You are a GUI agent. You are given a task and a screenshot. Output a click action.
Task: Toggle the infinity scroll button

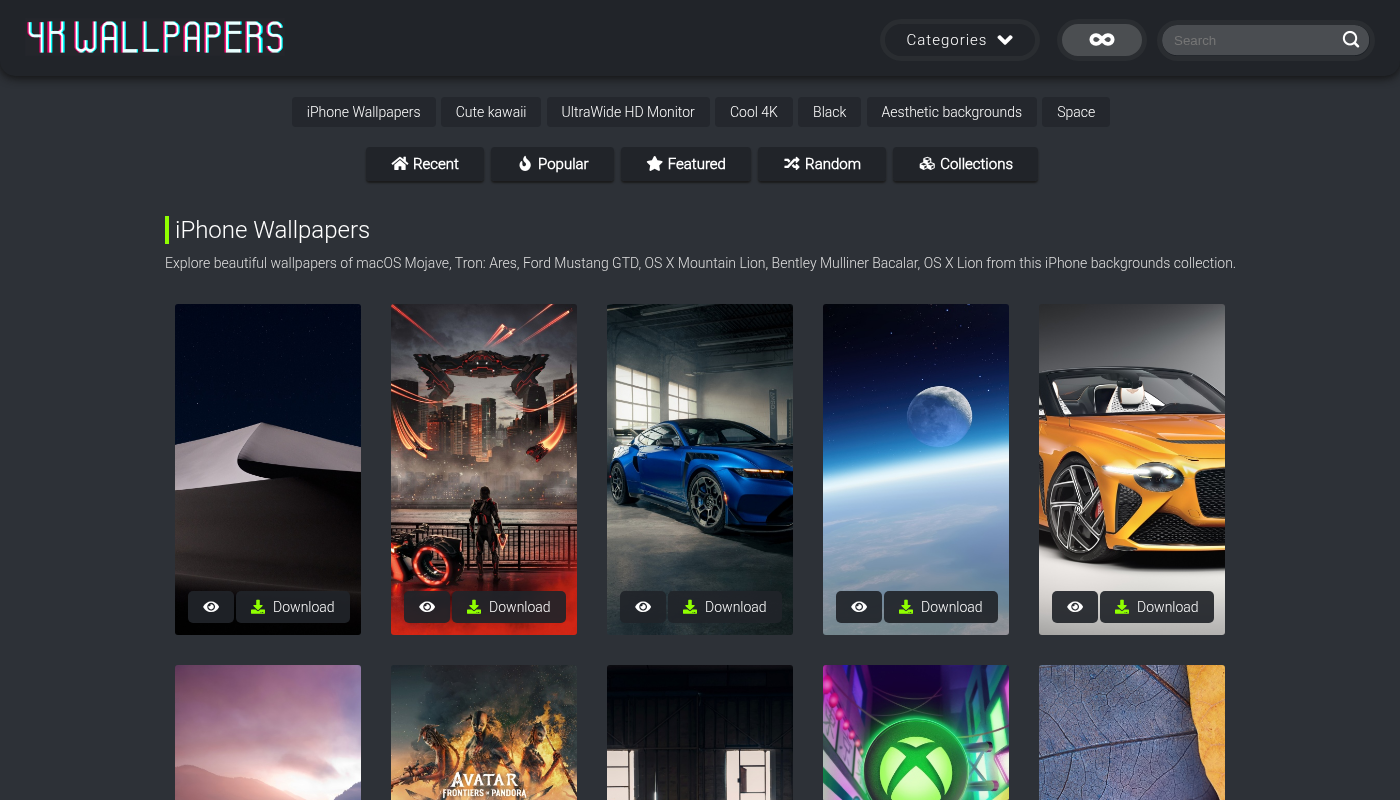coord(1101,40)
